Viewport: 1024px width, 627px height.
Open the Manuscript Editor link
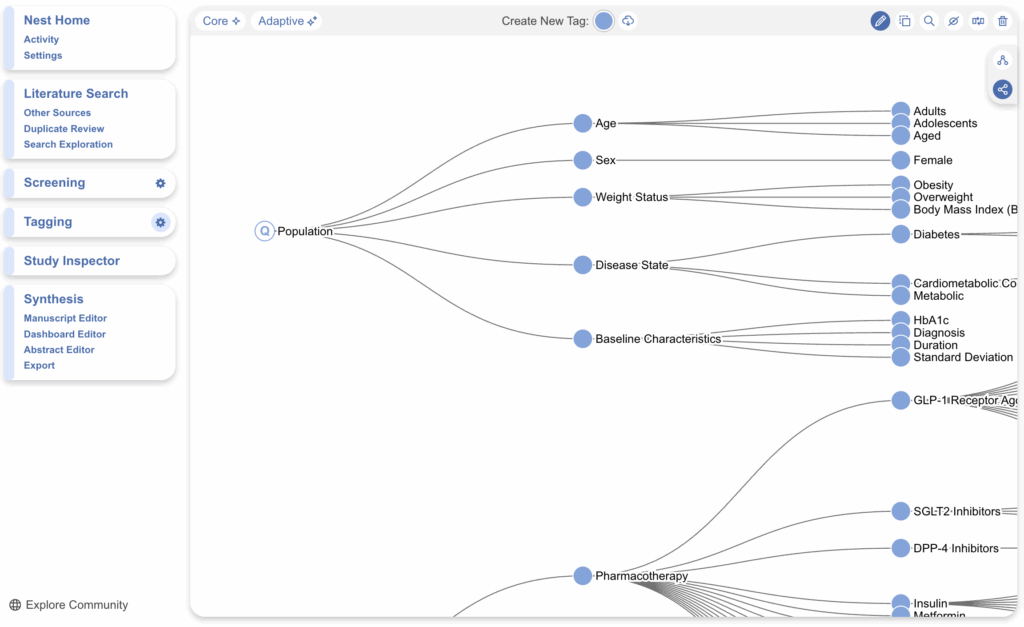tap(65, 318)
